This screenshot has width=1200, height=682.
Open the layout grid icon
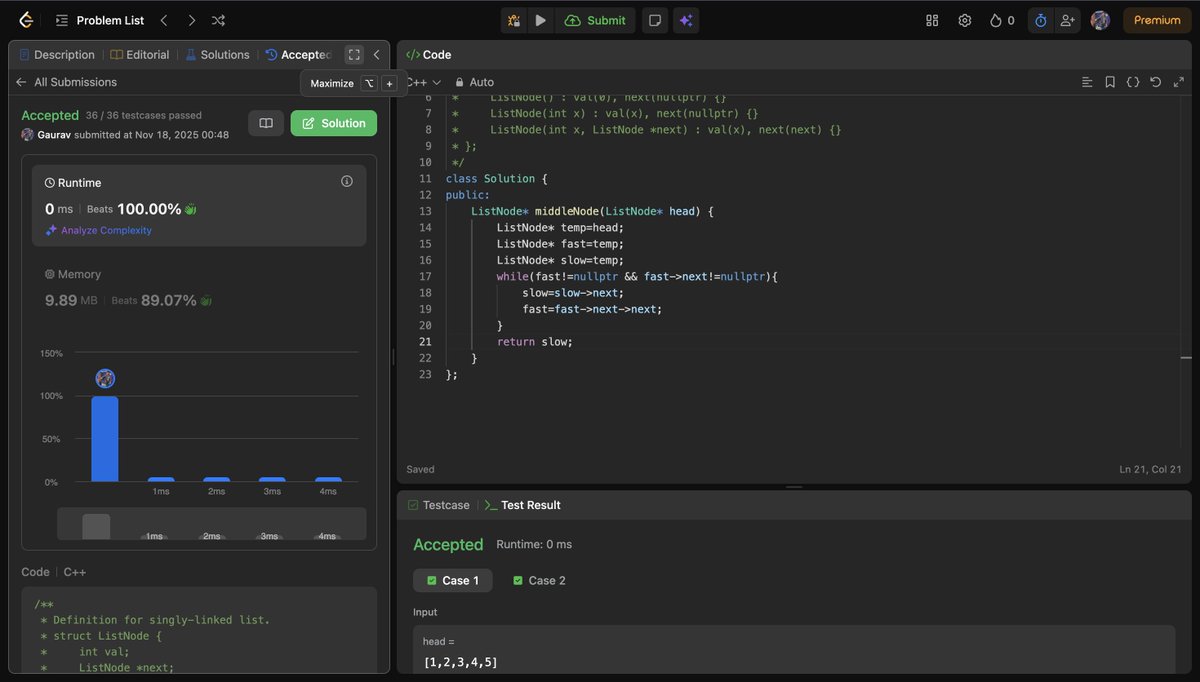coord(932,20)
